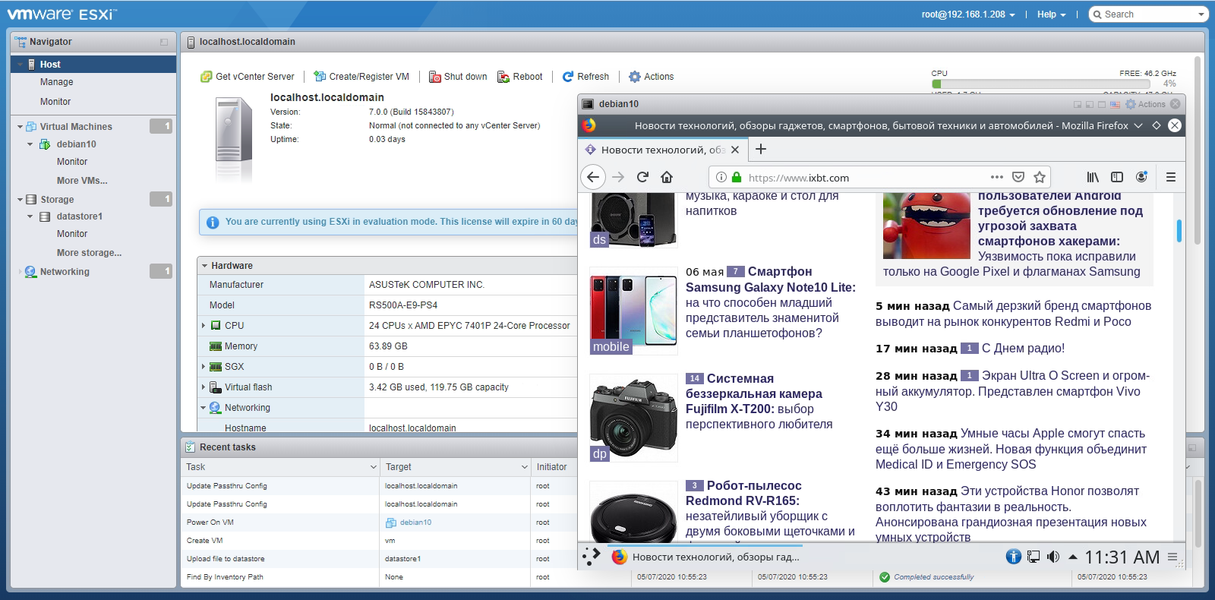Show hidden tray icons arrow in VM
The image size is (1215, 600).
[x=1072, y=557]
